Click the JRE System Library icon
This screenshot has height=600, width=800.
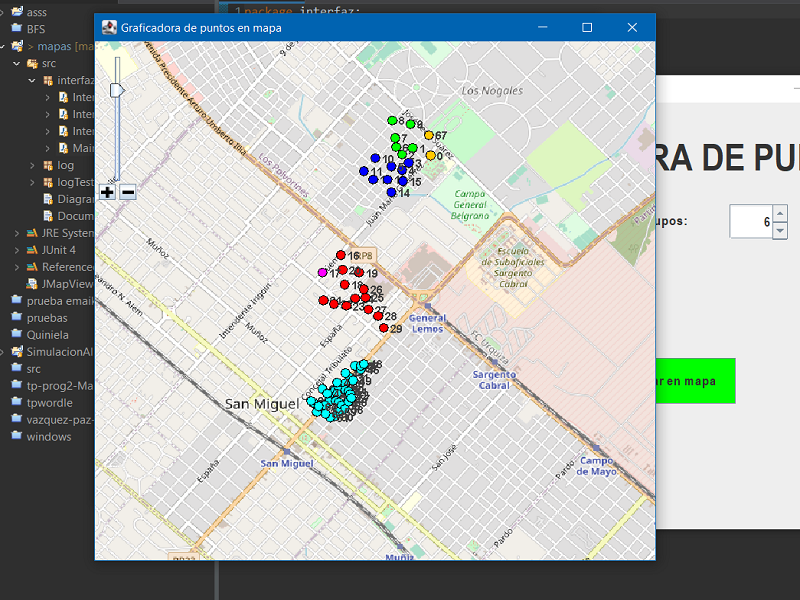30,232
